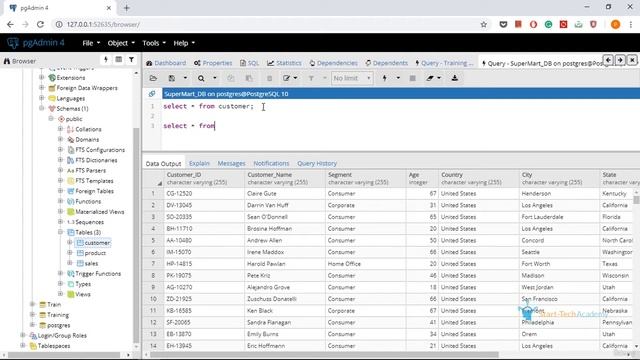Open the No limit rows dropdown
640x360 pixels.
(352, 78)
